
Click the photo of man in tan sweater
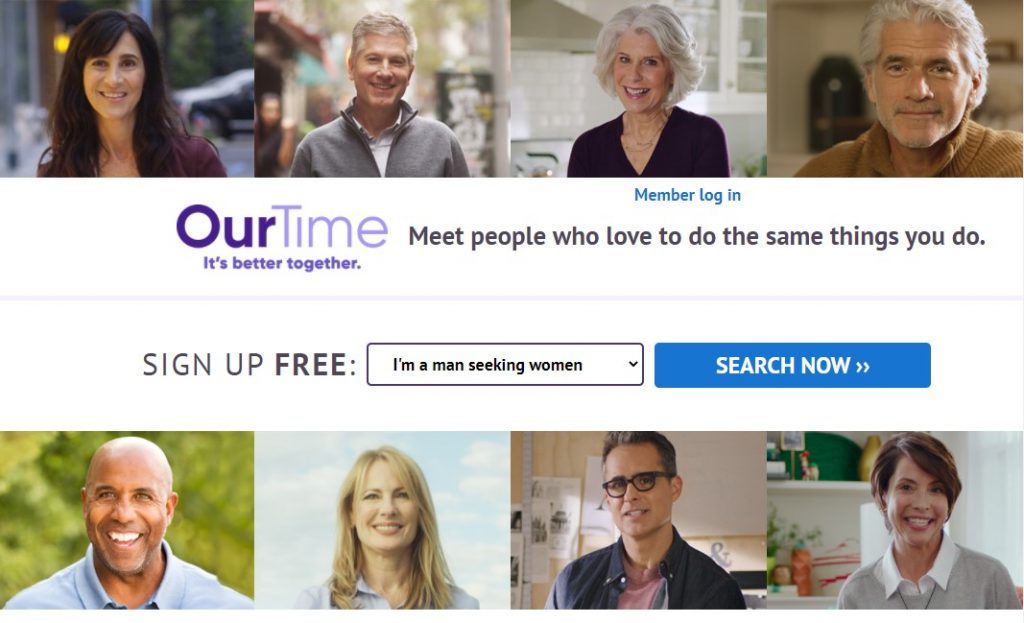[x=895, y=88]
